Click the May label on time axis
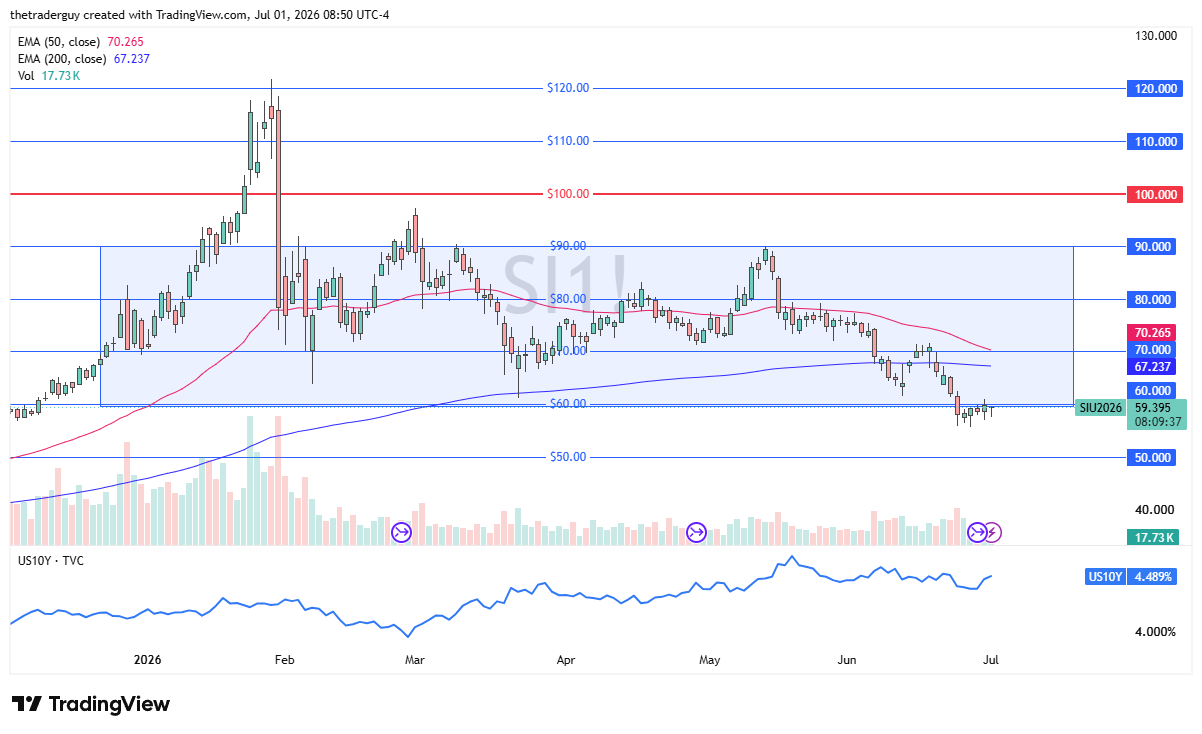 710,661
